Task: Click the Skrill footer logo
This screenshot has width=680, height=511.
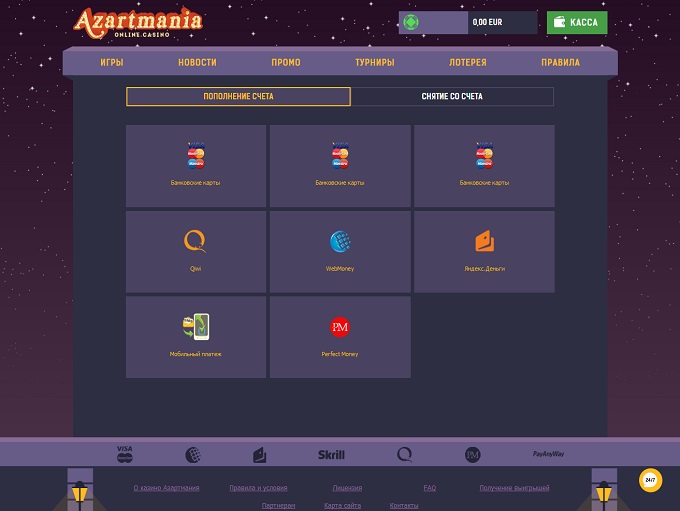Action: click(331, 455)
